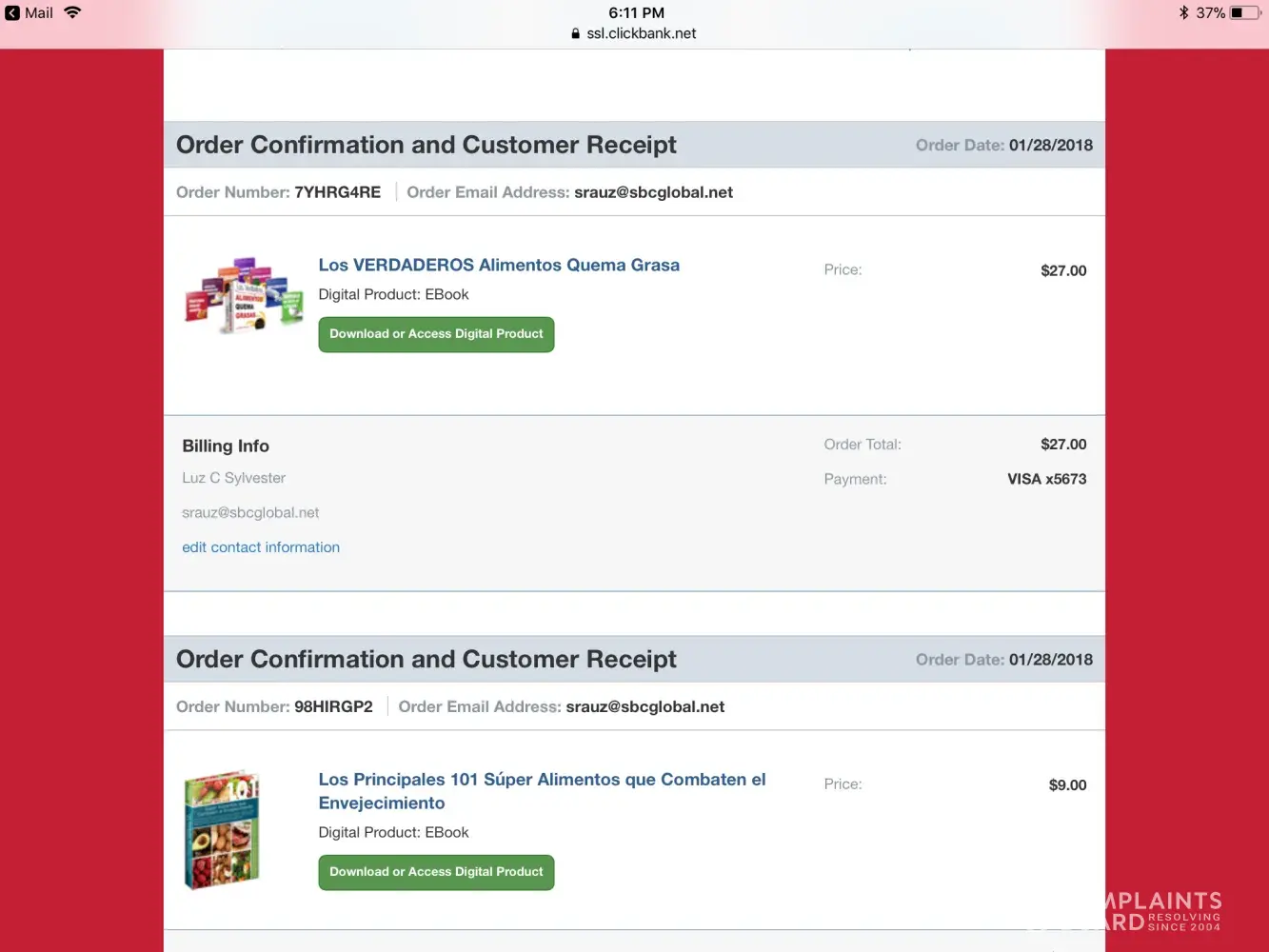
Task: Click edit contact information link
Action: pos(261,547)
